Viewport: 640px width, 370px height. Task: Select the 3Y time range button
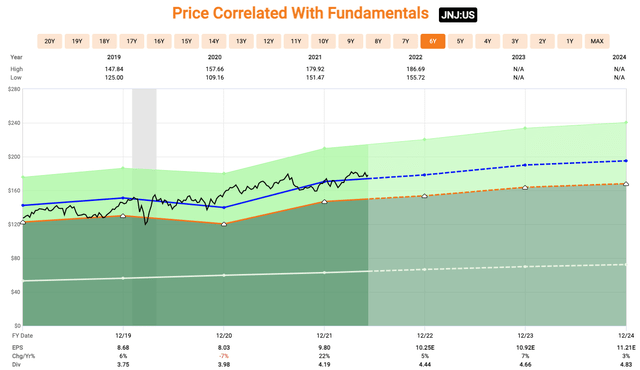click(515, 41)
